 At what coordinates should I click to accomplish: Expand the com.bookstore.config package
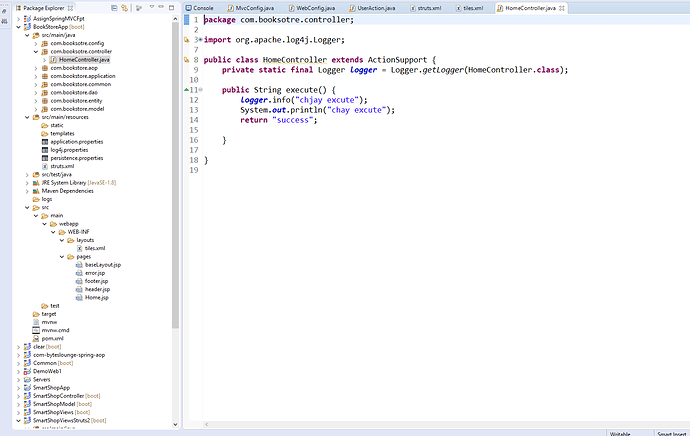[x=37, y=44]
